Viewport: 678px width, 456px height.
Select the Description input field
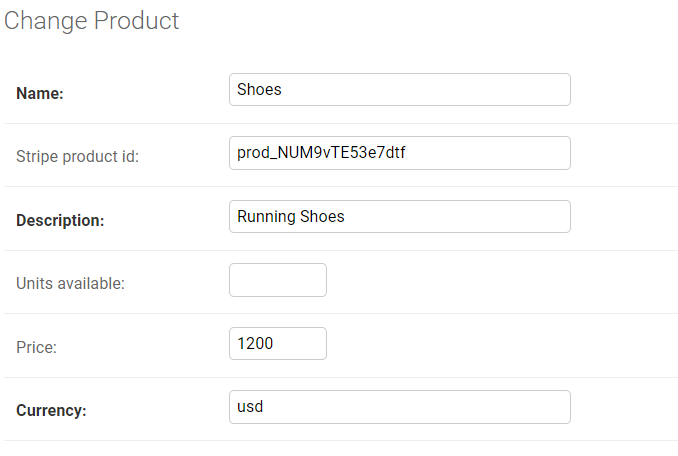[400, 217]
